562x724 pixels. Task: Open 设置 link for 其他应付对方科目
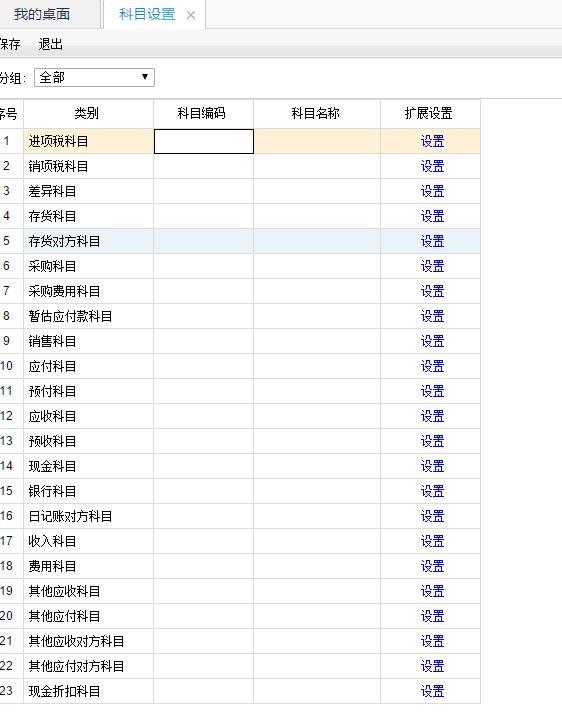(x=432, y=666)
